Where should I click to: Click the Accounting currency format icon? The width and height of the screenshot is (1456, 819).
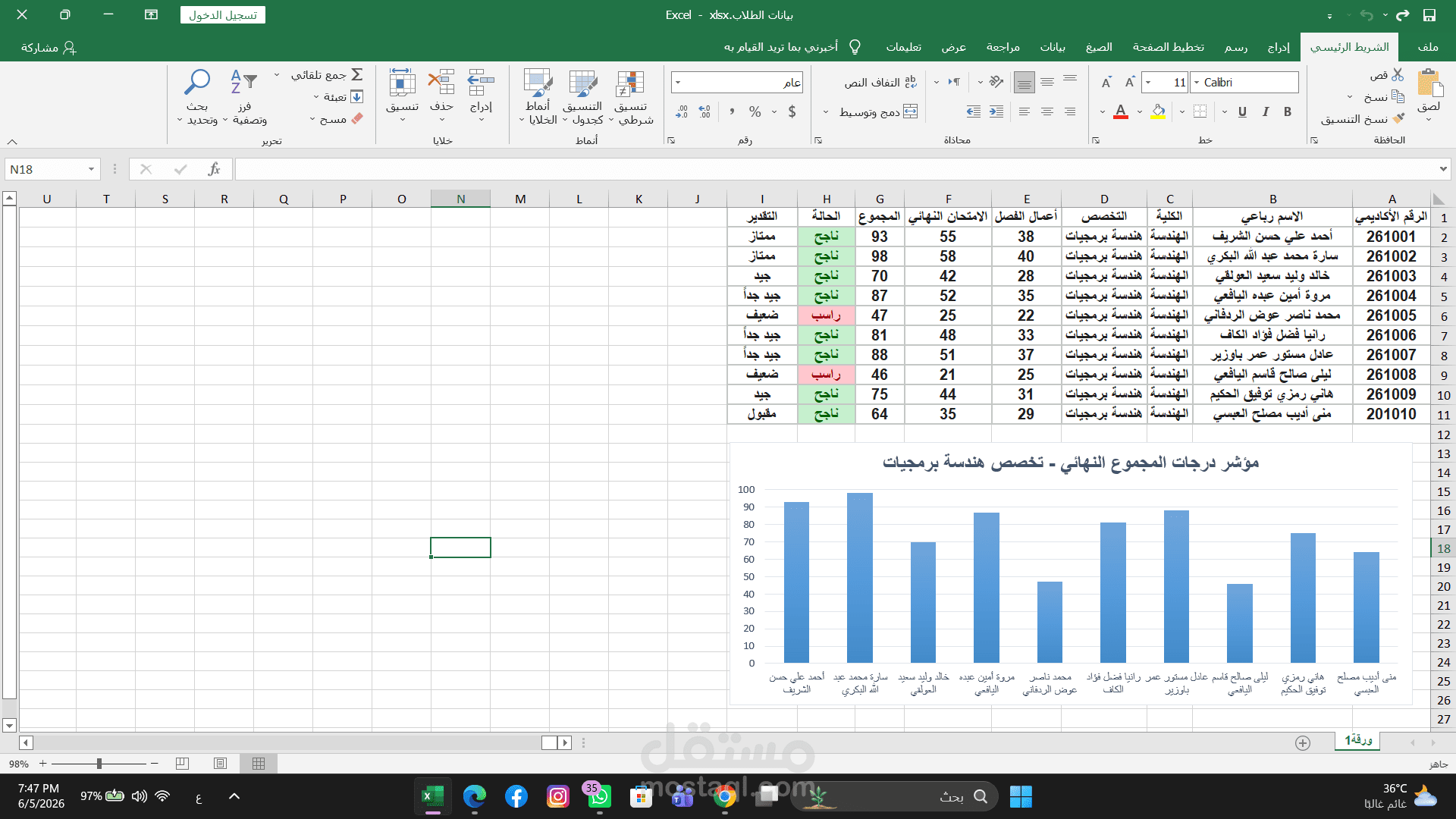pyautogui.click(x=792, y=111)
